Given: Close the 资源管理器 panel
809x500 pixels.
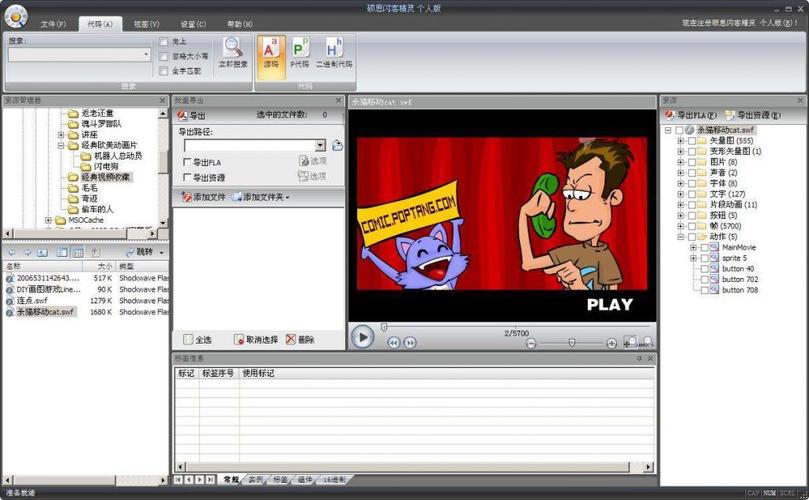Looking at the screenshot, I should coord(163,101).
